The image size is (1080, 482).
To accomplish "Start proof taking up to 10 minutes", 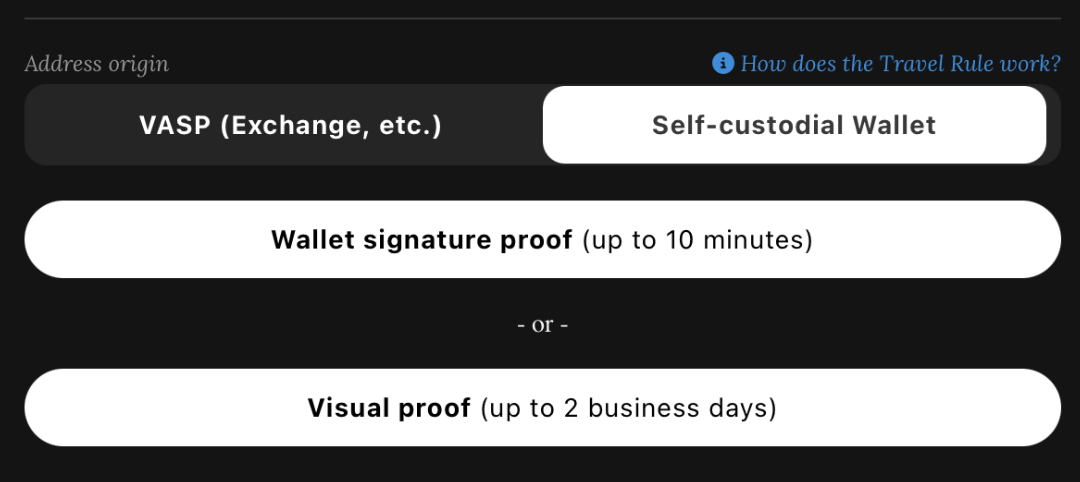I will (x=543, y=240).
